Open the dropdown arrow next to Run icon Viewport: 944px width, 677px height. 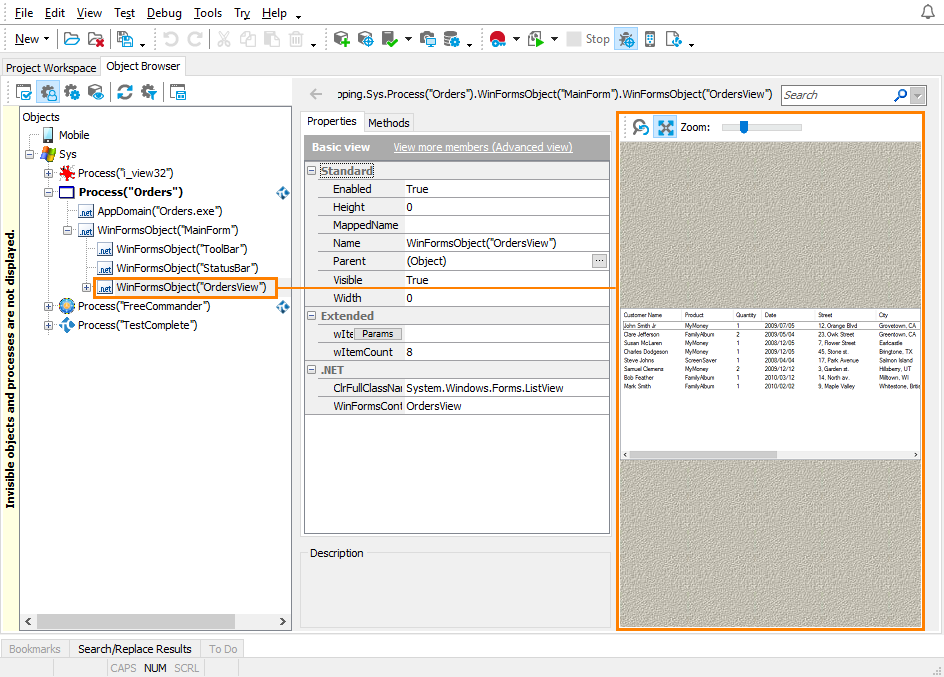click(554, 39)
